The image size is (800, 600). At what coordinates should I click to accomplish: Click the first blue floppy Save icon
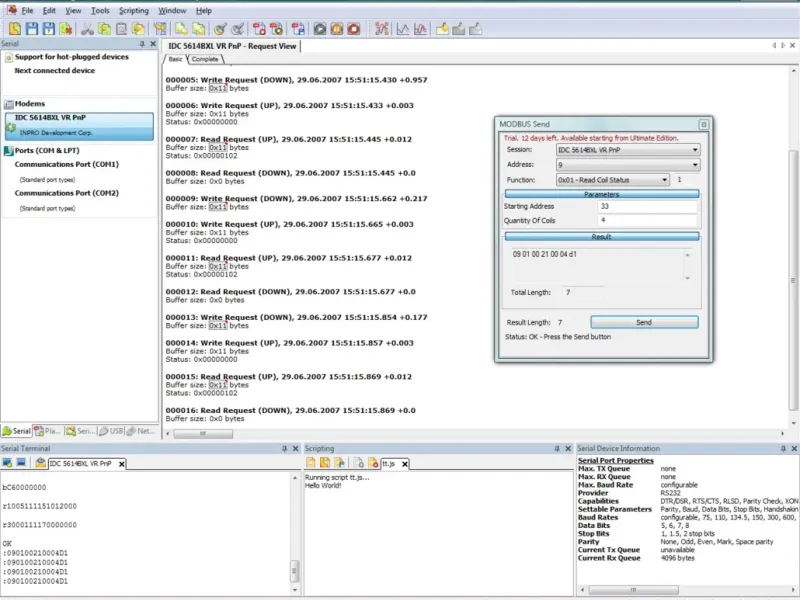tap(32, 29)
